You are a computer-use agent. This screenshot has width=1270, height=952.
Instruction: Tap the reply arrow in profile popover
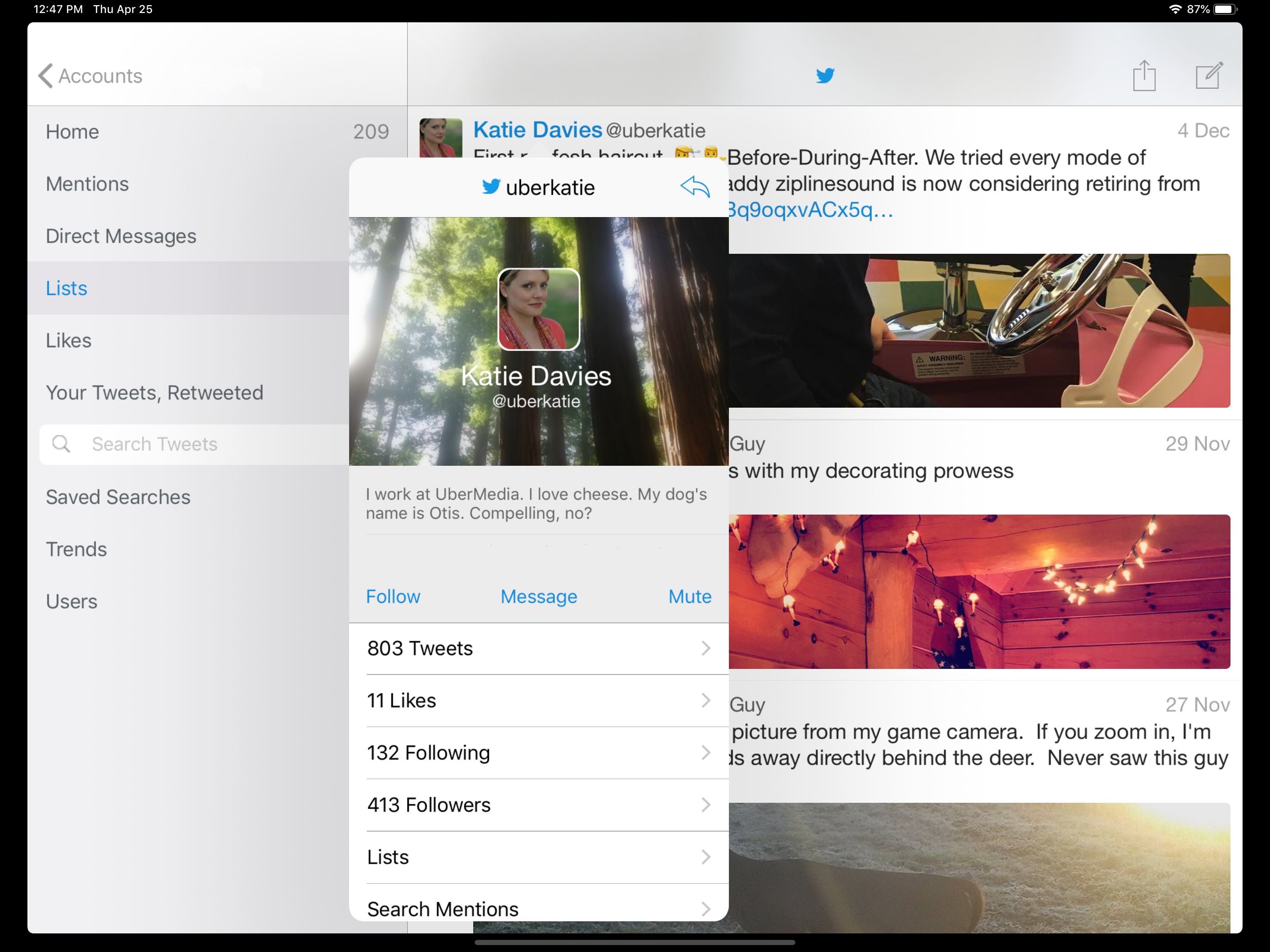695,187
